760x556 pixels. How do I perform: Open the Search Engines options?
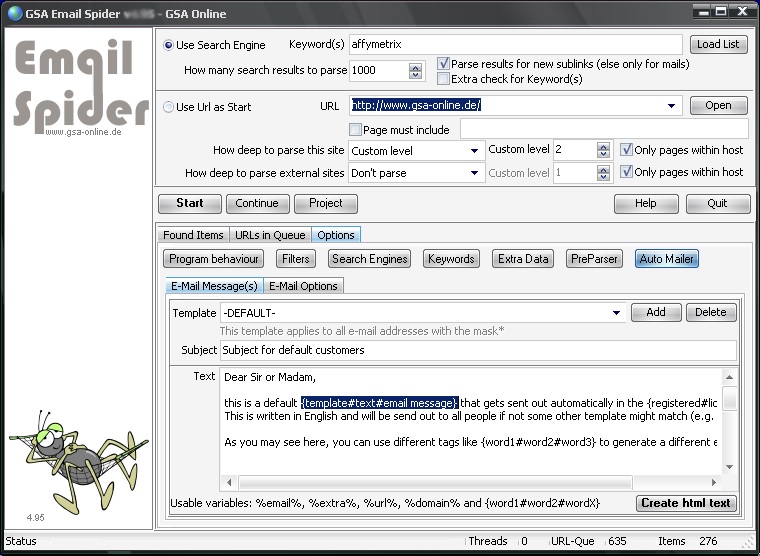pos(369,259)
